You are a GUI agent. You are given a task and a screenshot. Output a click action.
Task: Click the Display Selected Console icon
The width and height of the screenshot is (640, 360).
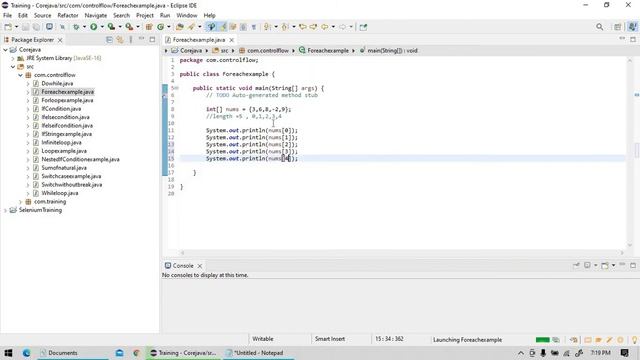coord(587,265)
